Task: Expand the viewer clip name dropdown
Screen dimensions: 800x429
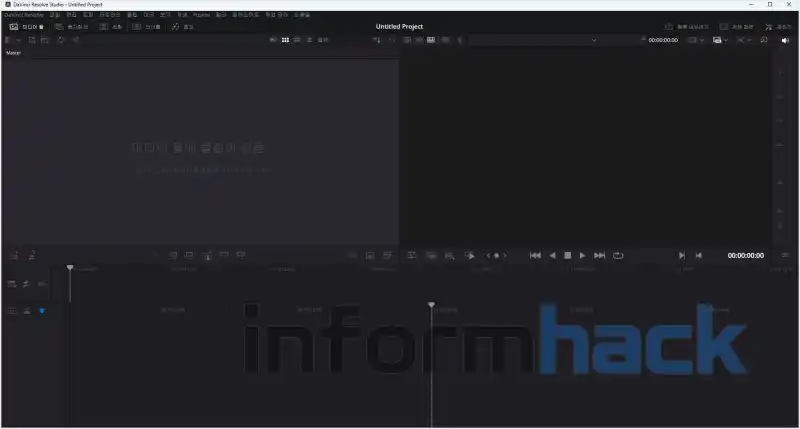Action: click(x=593, y=40)
